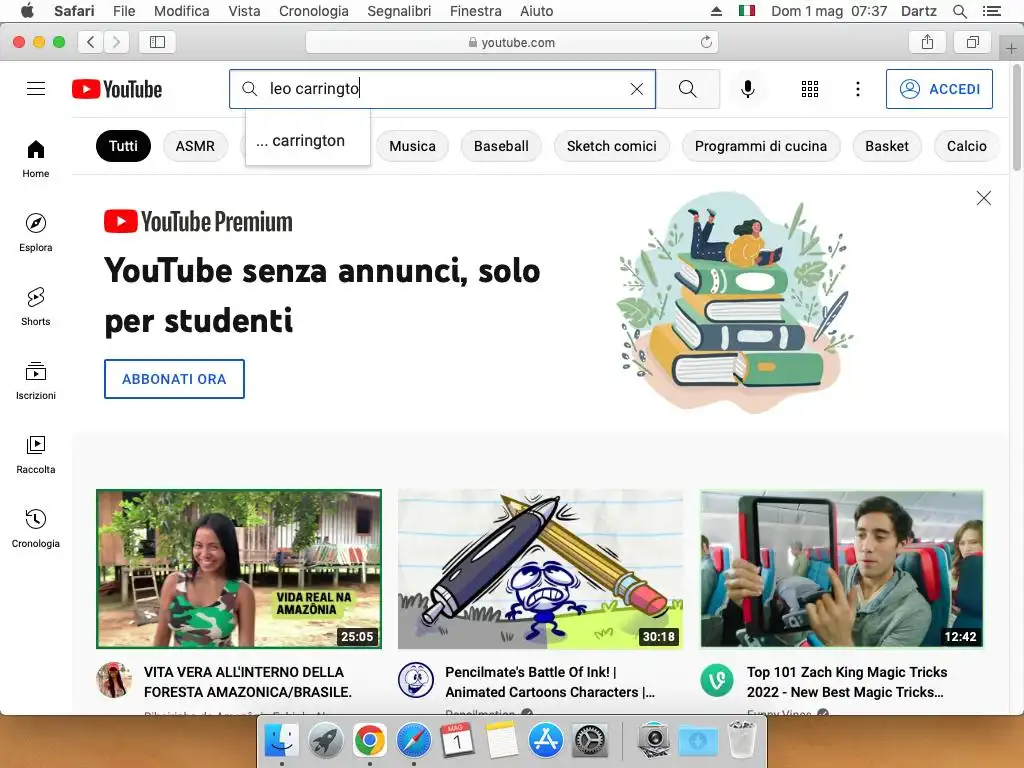Open Spotlight search in the menu bar

[959, 11]
